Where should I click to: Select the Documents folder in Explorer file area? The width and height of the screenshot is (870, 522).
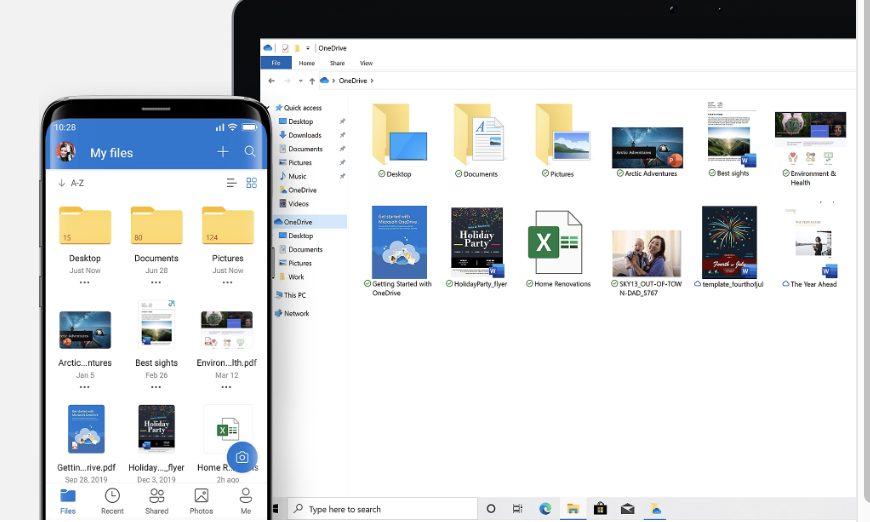(480, 141)
